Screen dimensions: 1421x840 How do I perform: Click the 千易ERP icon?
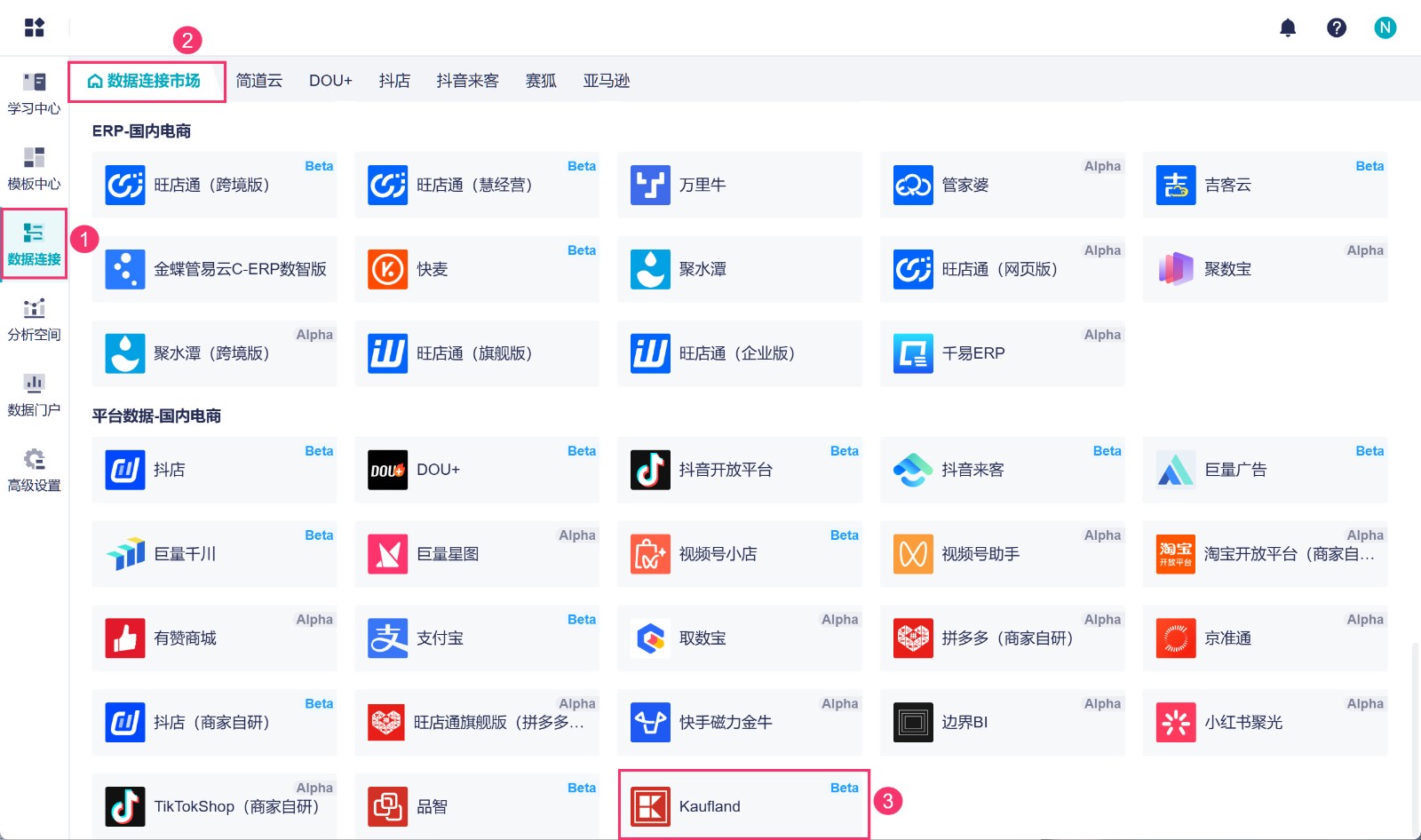click(913, 353)
